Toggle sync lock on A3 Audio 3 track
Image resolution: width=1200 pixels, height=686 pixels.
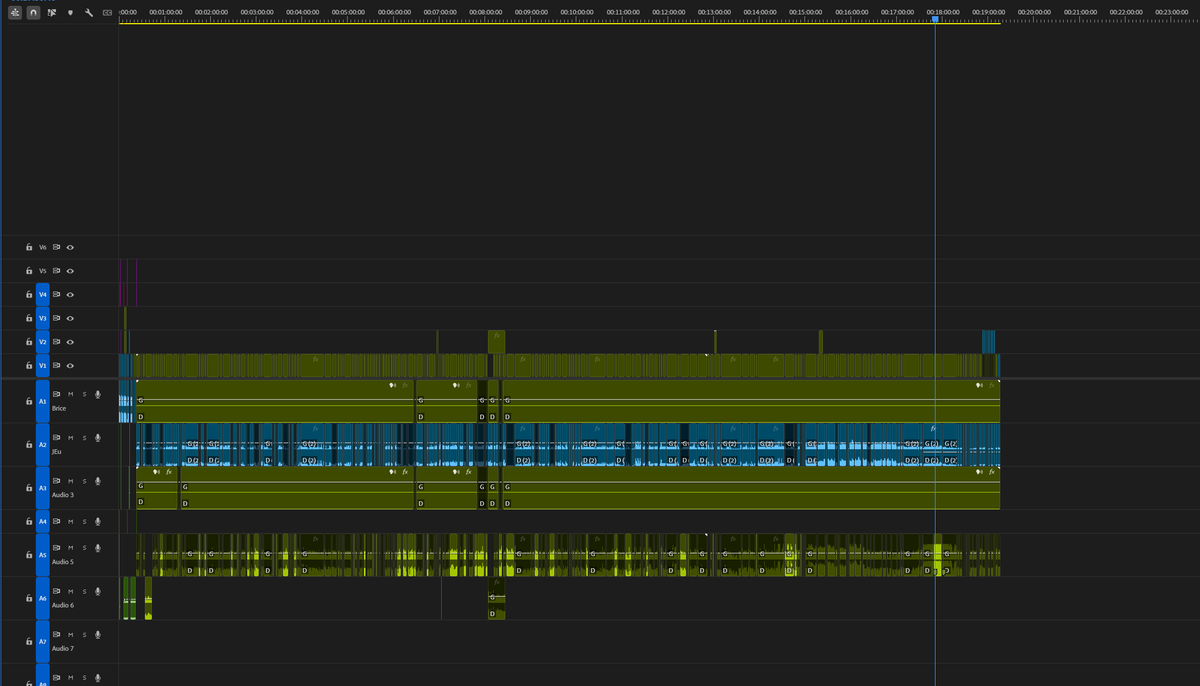click(x=57, y=481)
